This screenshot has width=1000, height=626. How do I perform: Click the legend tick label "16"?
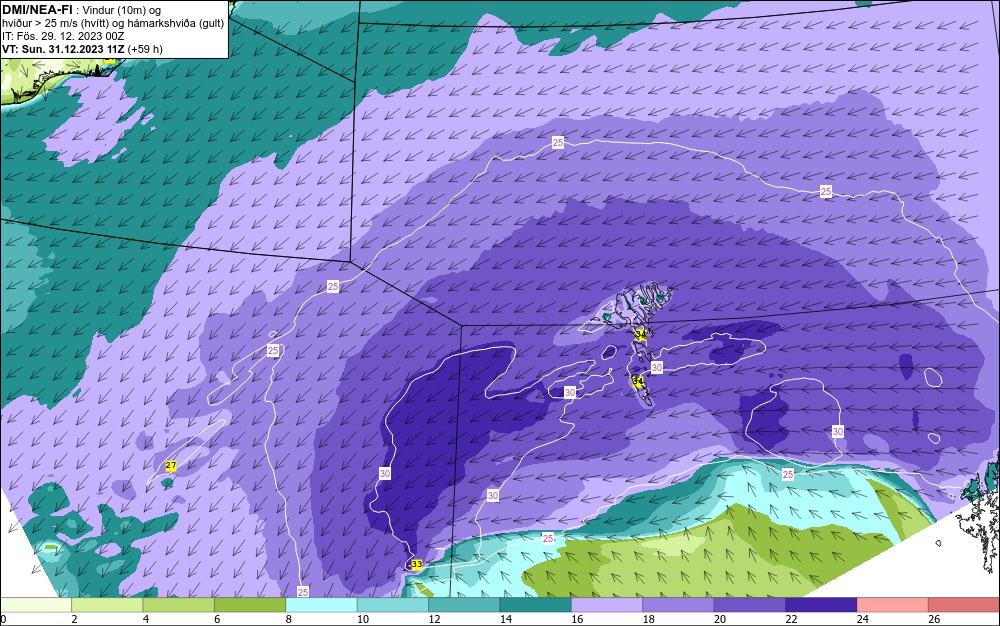point(577,619)
